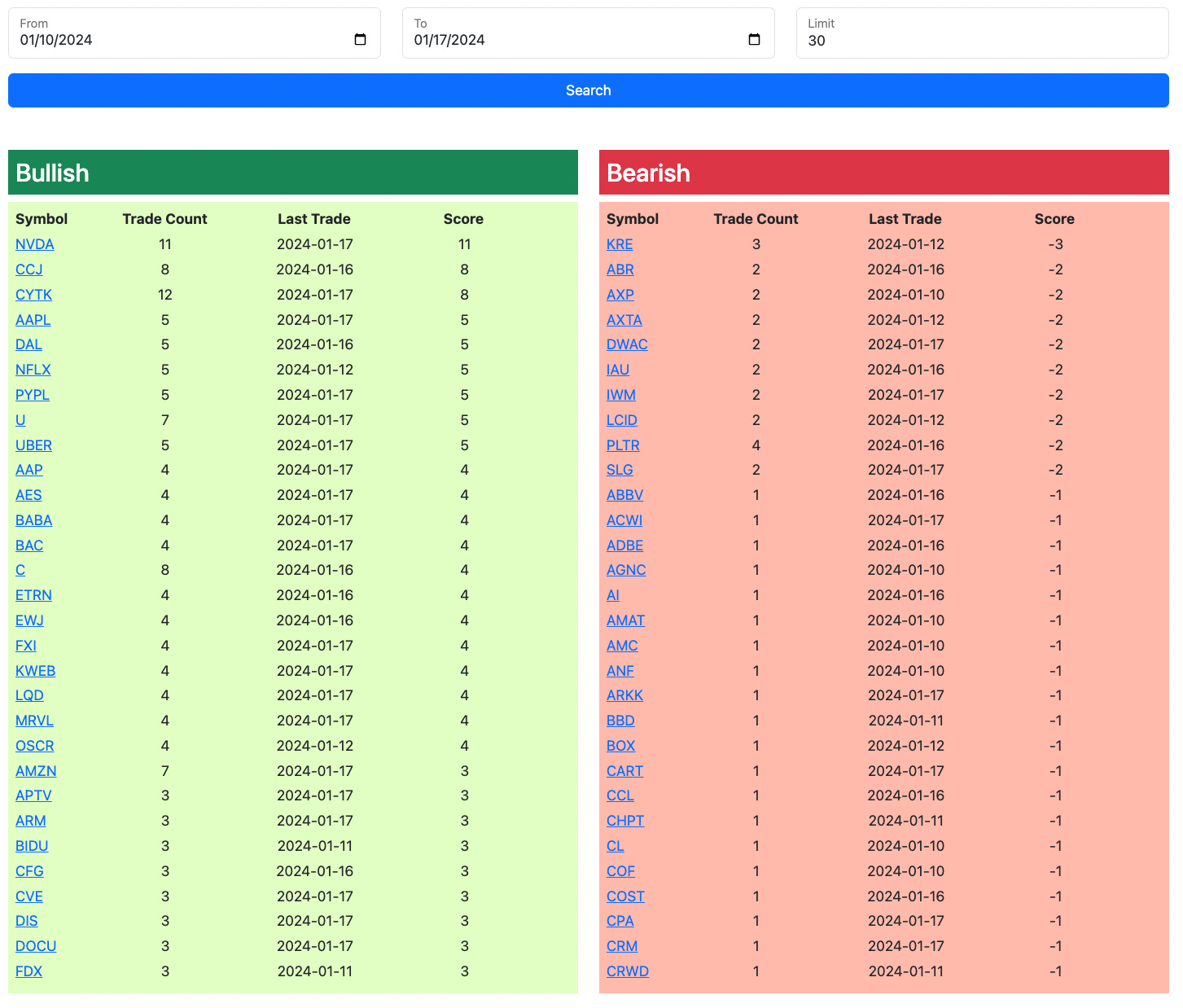Open the U symbol link
The image size is (1183, 1008).
20,420
